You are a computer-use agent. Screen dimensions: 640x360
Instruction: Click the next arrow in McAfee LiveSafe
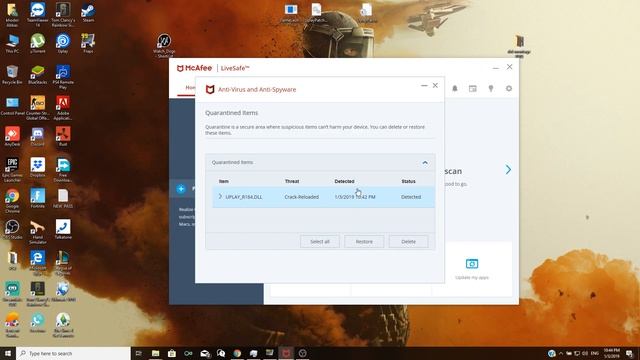tap(508, 169)
